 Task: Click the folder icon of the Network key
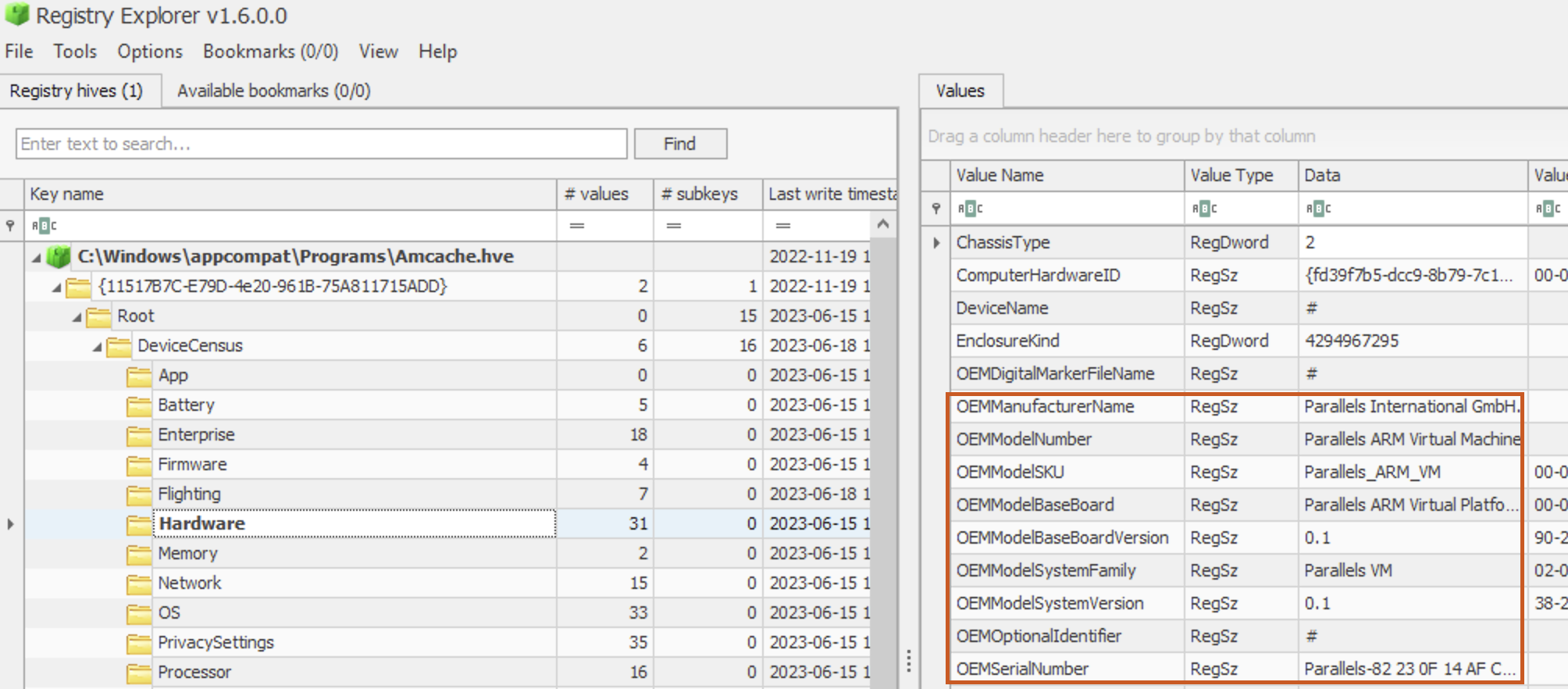click(139, 584)
